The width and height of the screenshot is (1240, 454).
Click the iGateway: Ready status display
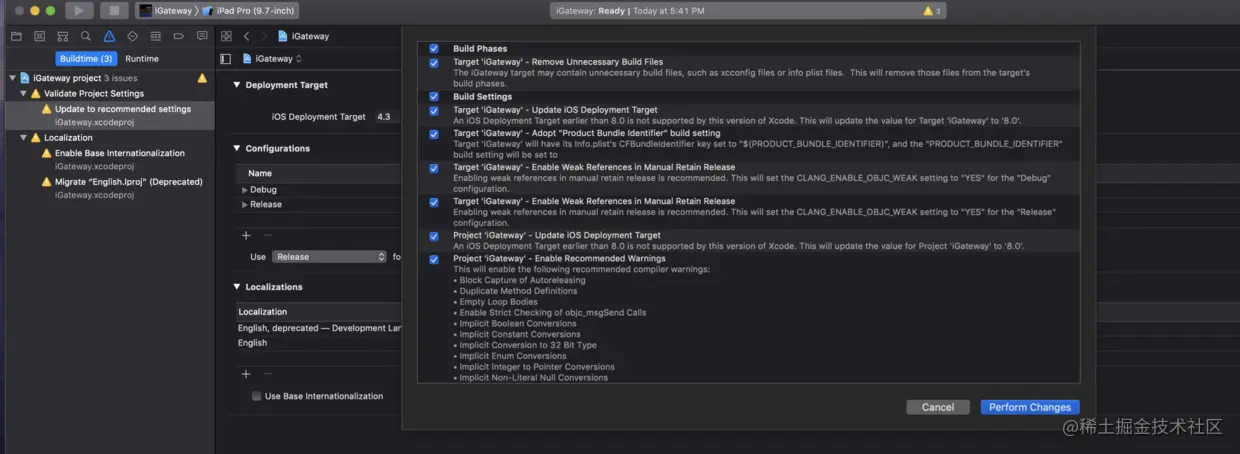coord(748,11)
